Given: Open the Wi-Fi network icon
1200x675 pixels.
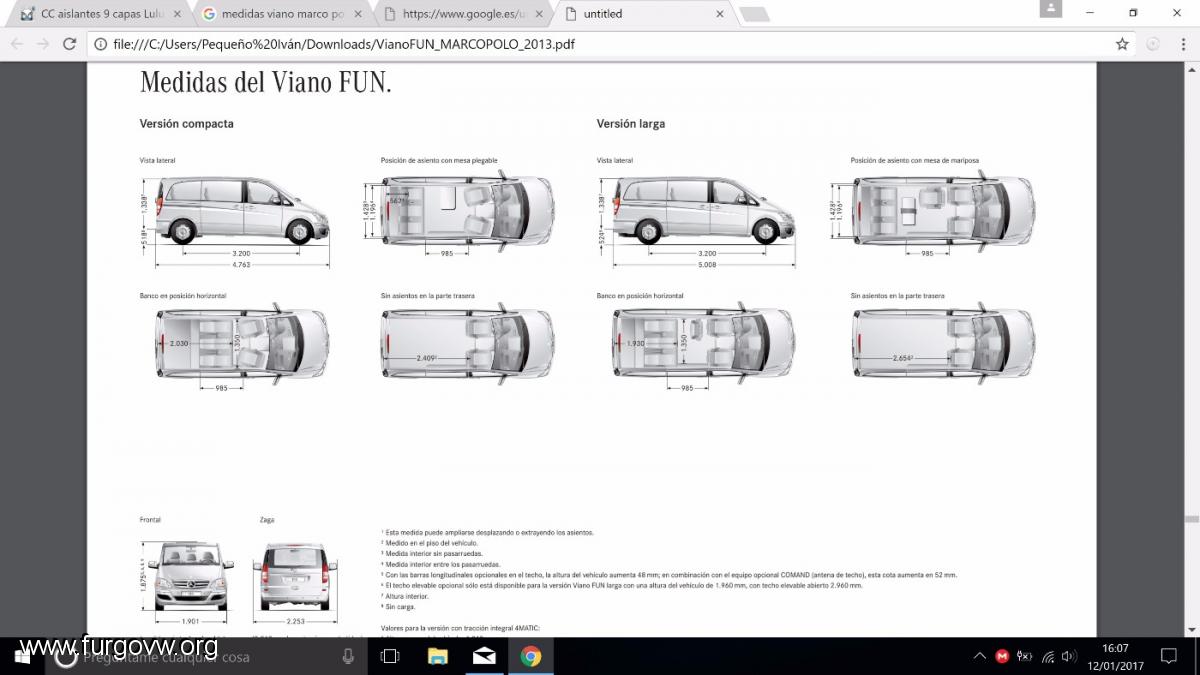Looking at the screenshot, I should click(x=1048, y=657).
